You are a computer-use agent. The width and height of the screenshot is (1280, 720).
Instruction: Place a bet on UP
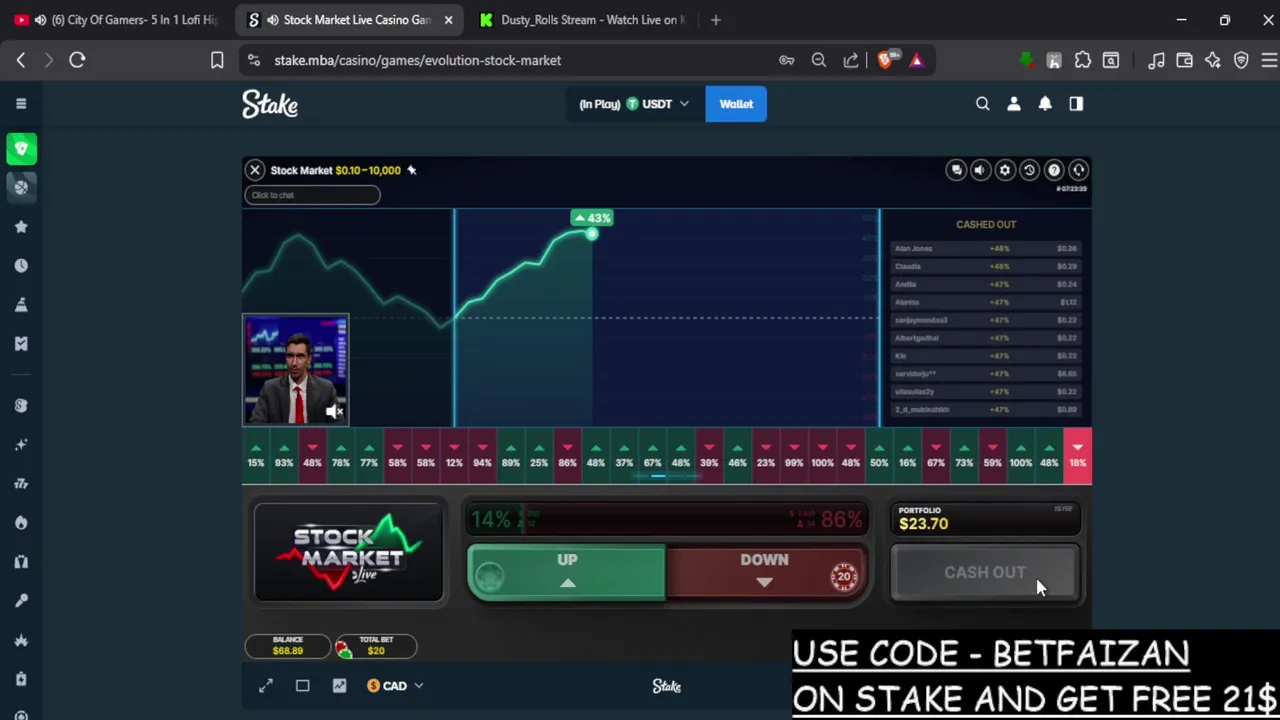(x=566, y=573)
